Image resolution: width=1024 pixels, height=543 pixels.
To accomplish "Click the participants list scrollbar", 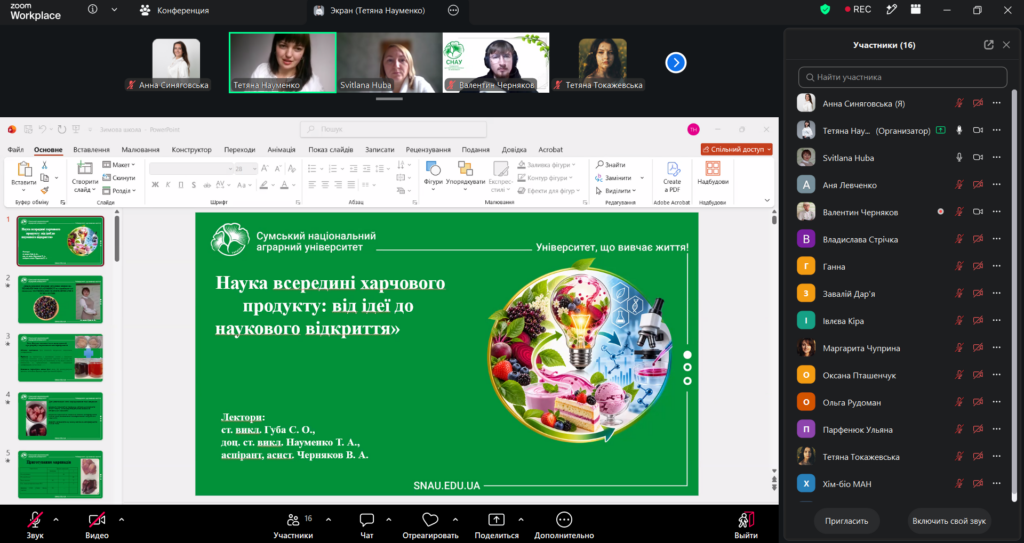I will coord(1014,294).
